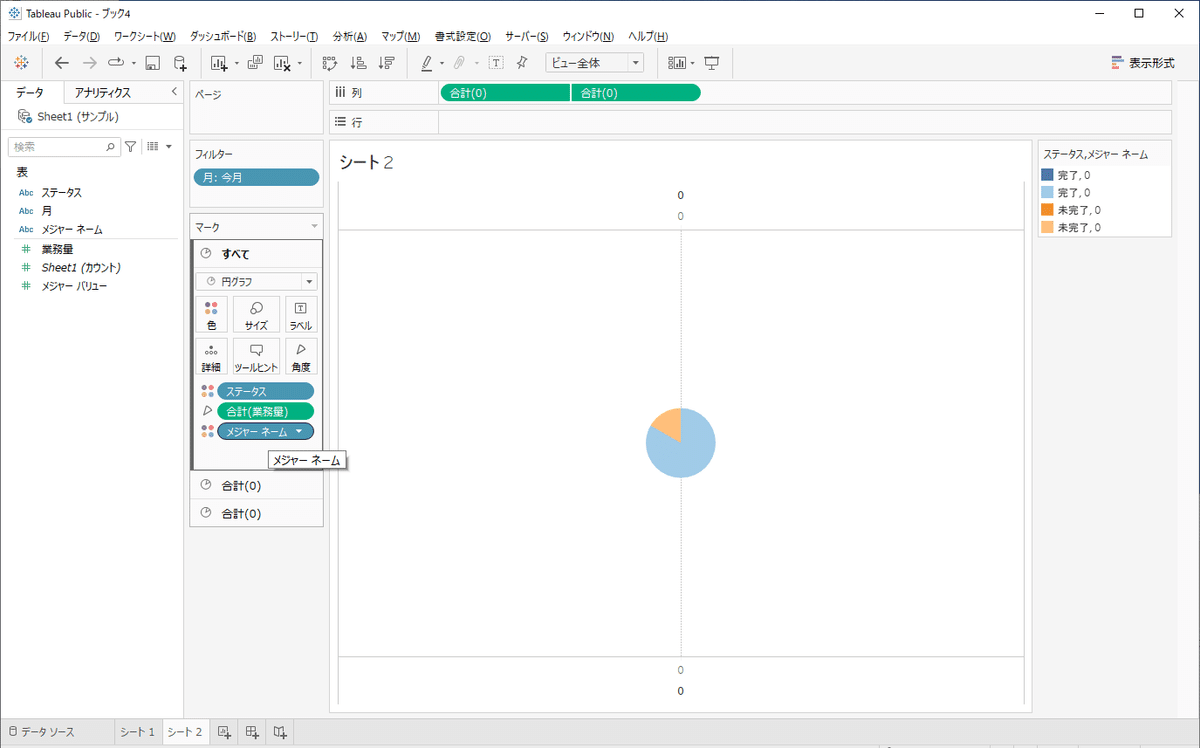Viewport: 1200px width, 748px height.
Task: Open the 円グラフ mark type dropdown
Action: tap(256, 282)
